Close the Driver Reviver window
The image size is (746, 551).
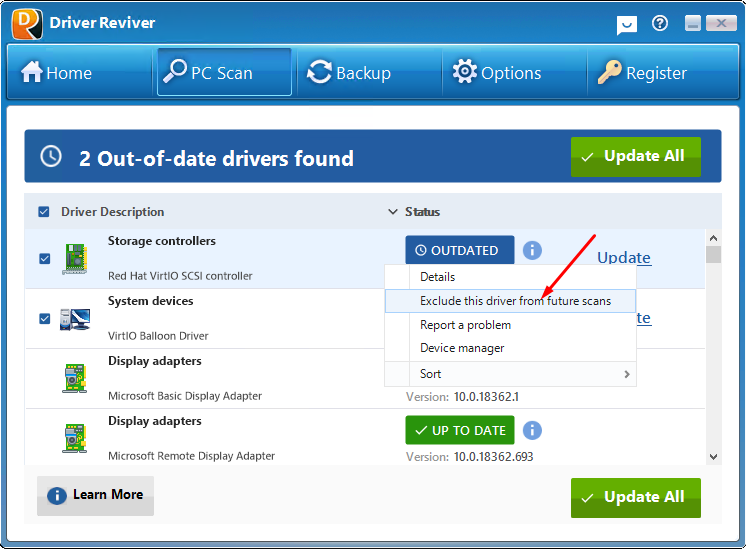[x=721, y=23]
